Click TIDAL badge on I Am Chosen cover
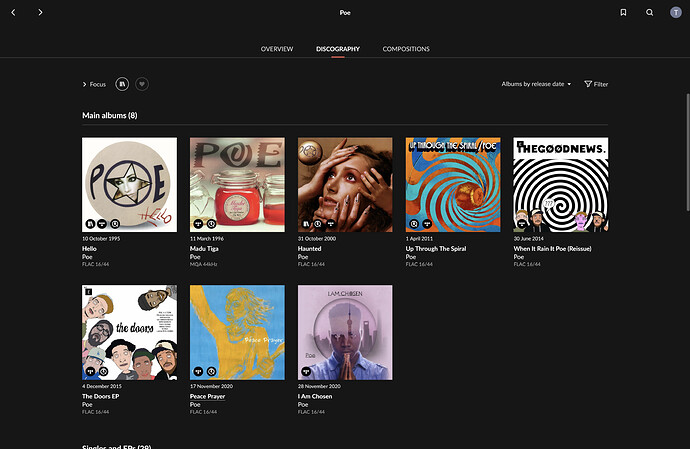 pyautogui.click(x=306, y=372)
